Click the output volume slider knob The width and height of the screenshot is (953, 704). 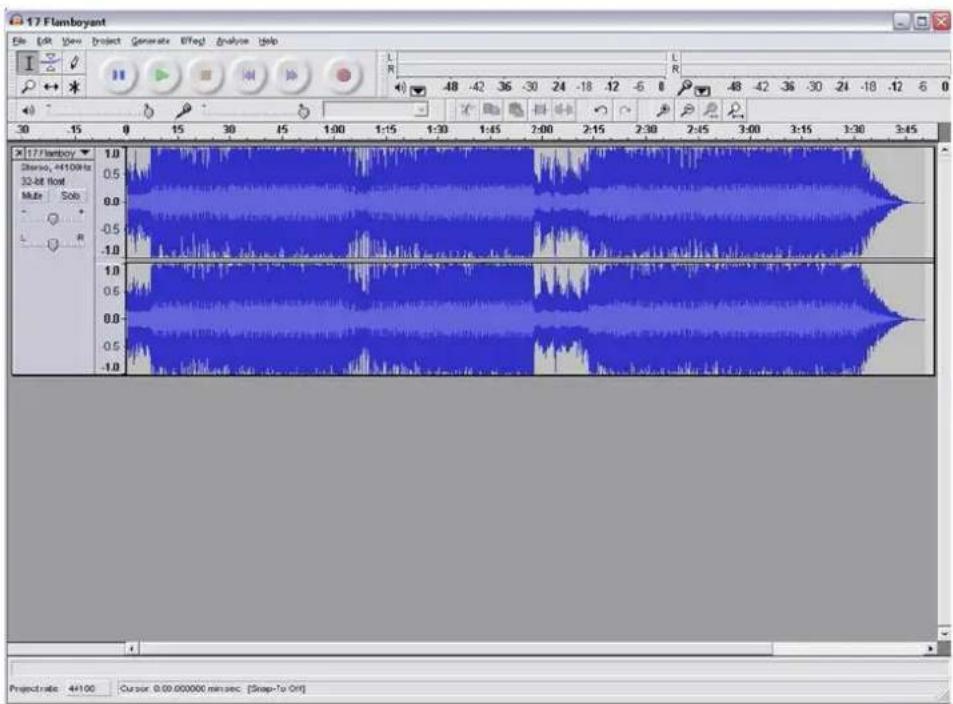point(148,111)
